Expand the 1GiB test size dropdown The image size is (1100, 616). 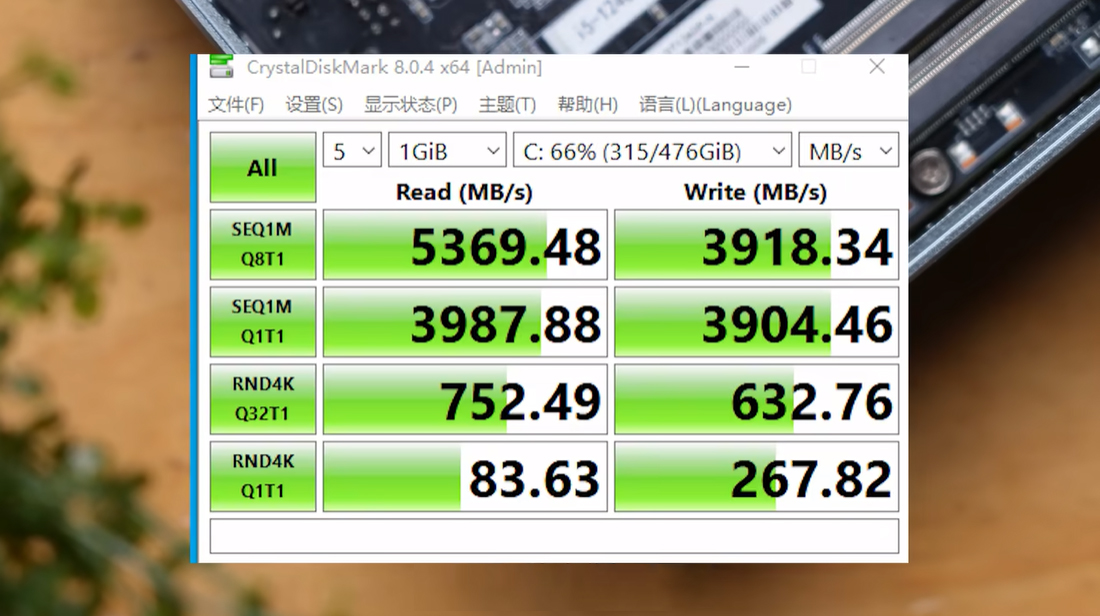447,151
